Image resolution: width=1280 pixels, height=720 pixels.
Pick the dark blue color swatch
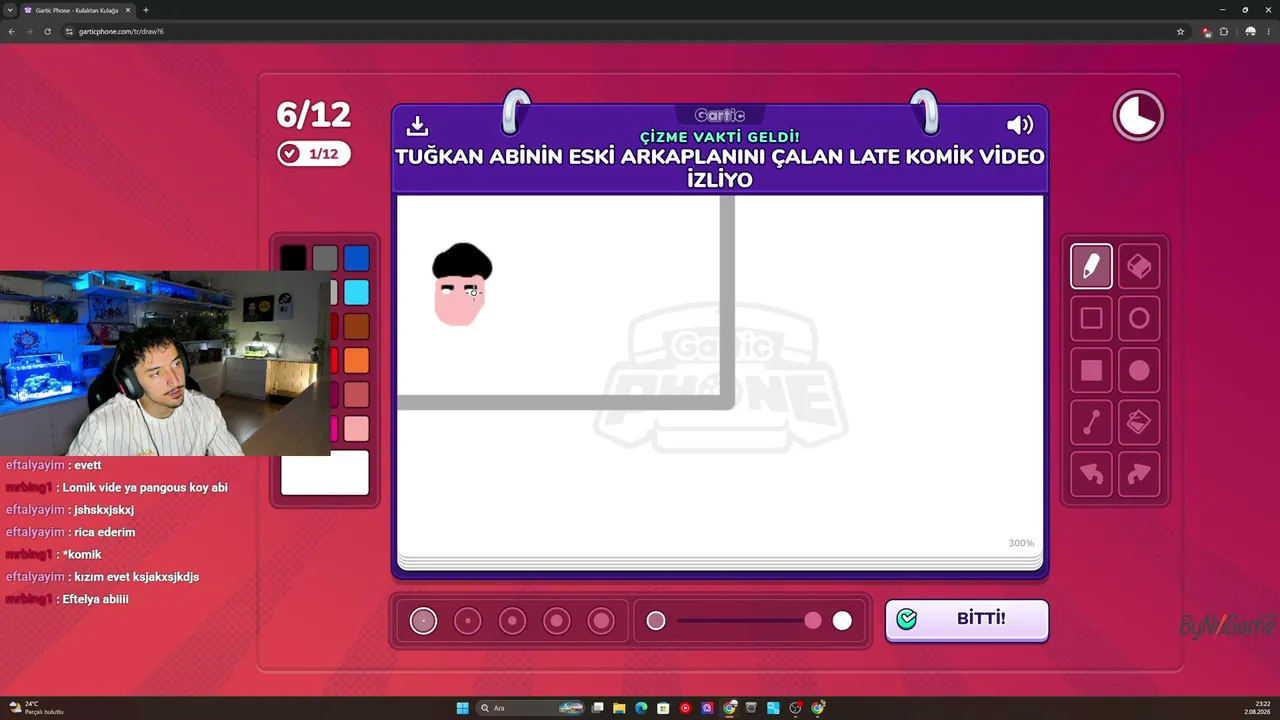point(357,258)
